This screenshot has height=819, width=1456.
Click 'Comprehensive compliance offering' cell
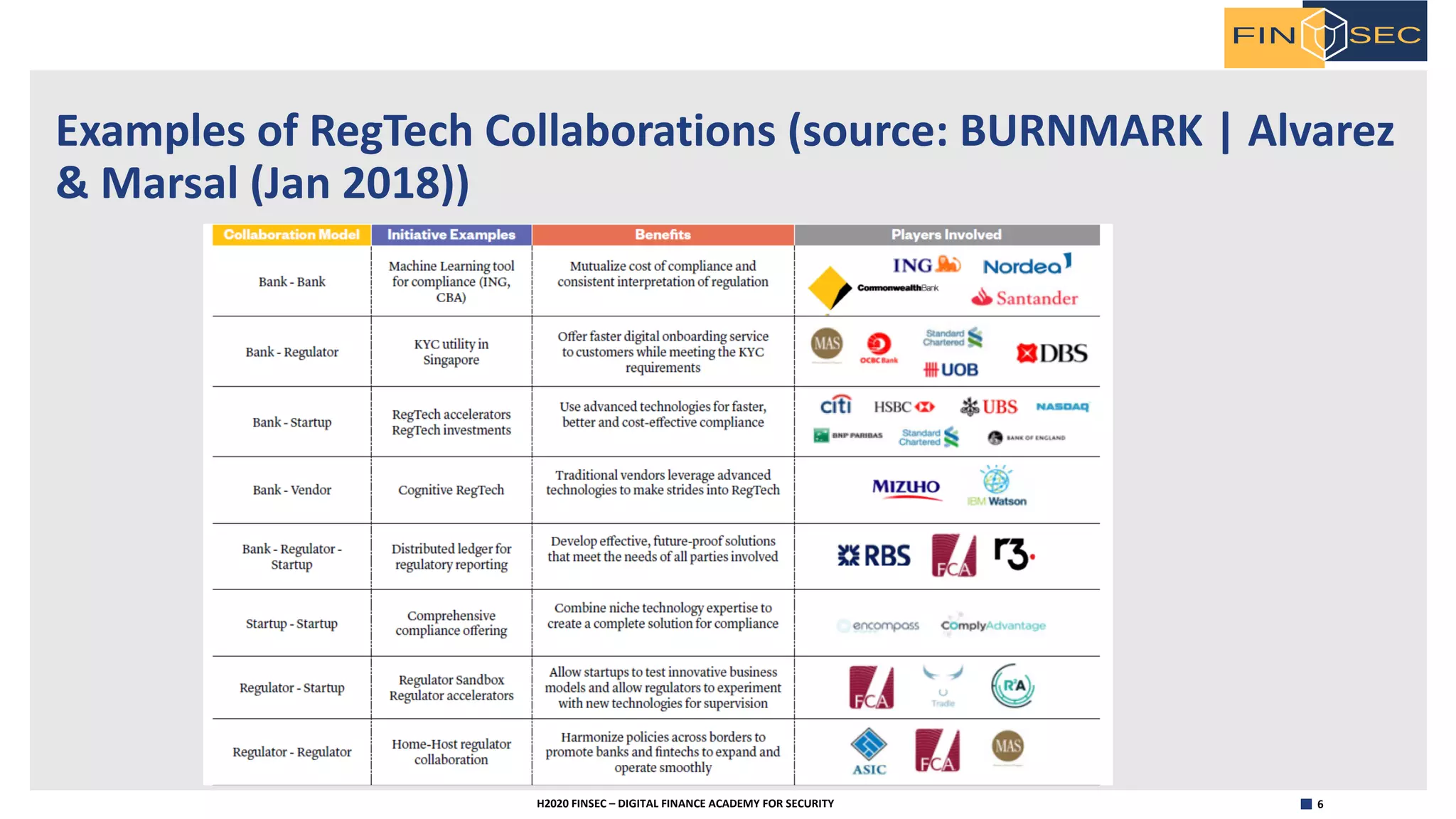pyautogui.click(x=451, y=623)
